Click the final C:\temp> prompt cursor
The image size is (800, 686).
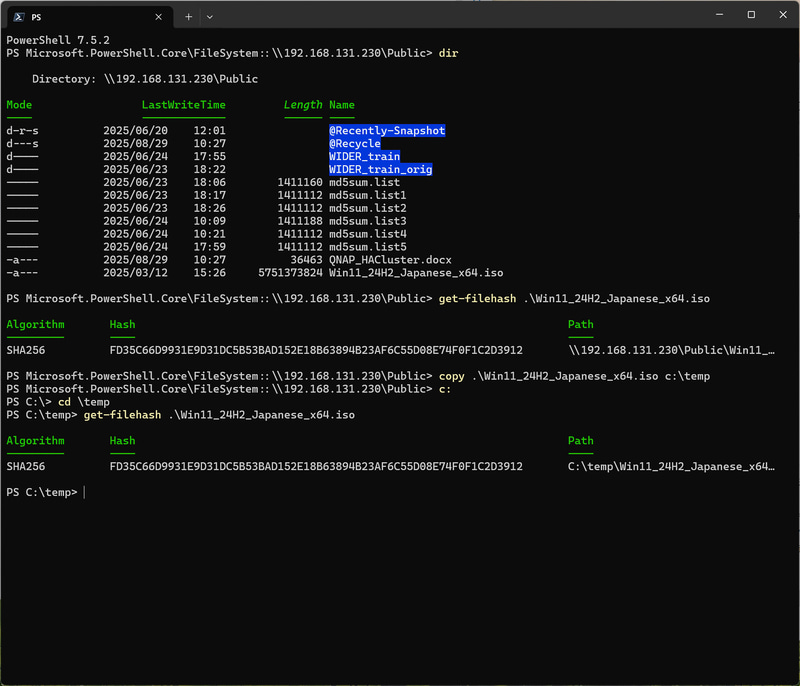click(86, 492)
